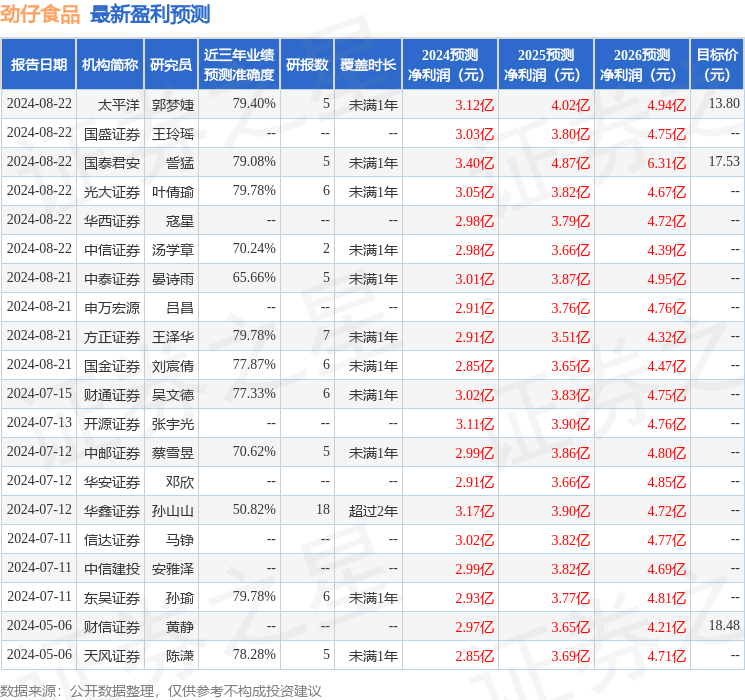Select the 光大证券 institution cell
The height and width of the screenshot is (700, 745).
112,192
